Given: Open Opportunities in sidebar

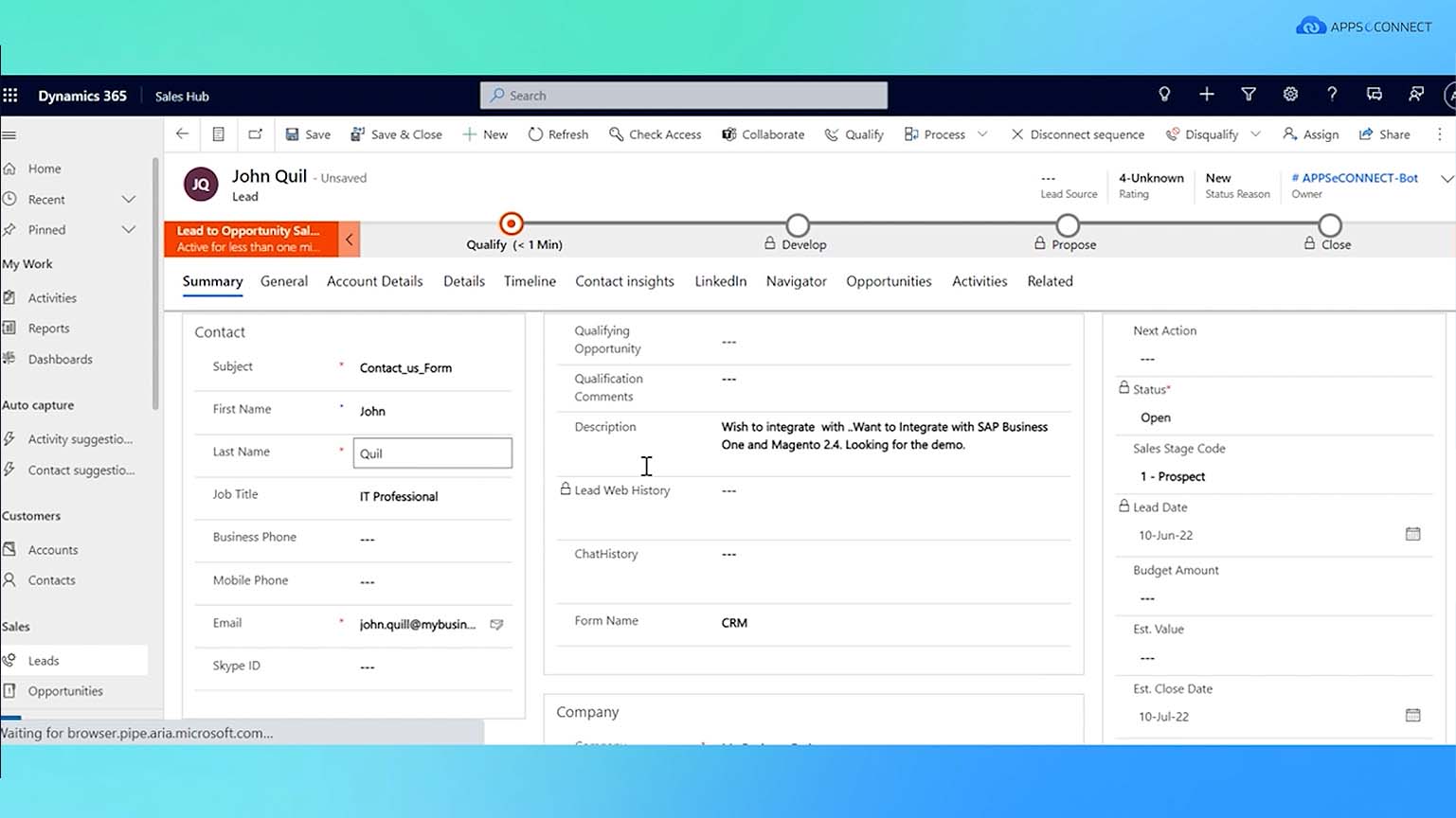Looking at the screenshot, I should coord(65,691).
